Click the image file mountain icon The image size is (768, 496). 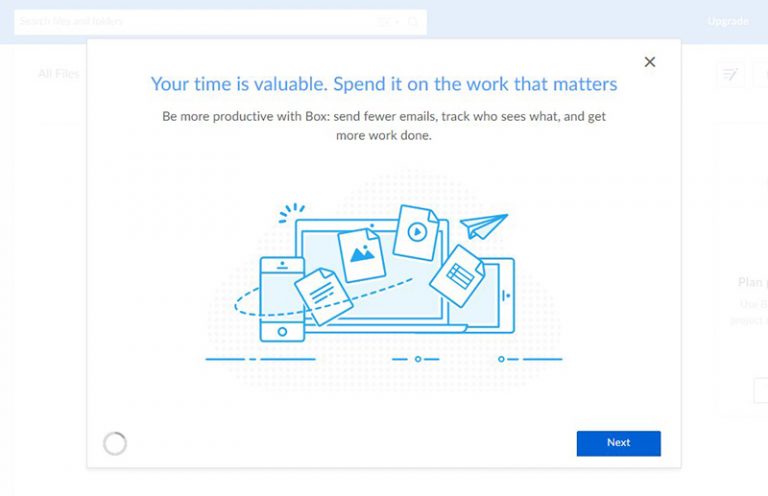(x=362, y=253)
